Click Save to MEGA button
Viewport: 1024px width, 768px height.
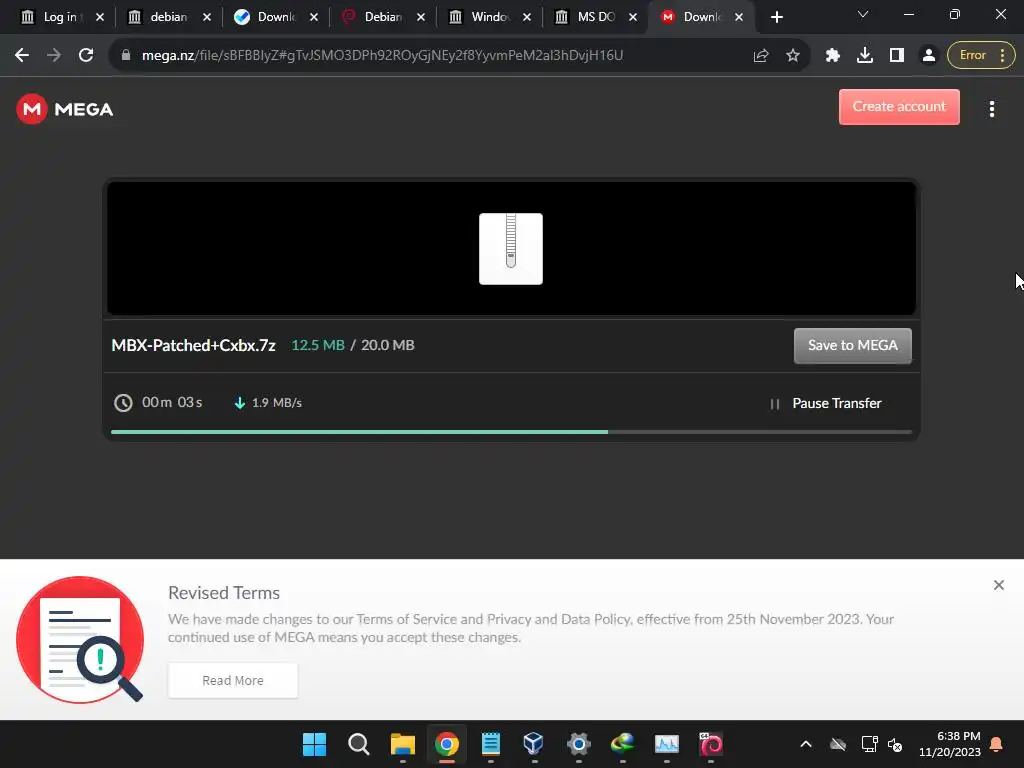(852, 345)
